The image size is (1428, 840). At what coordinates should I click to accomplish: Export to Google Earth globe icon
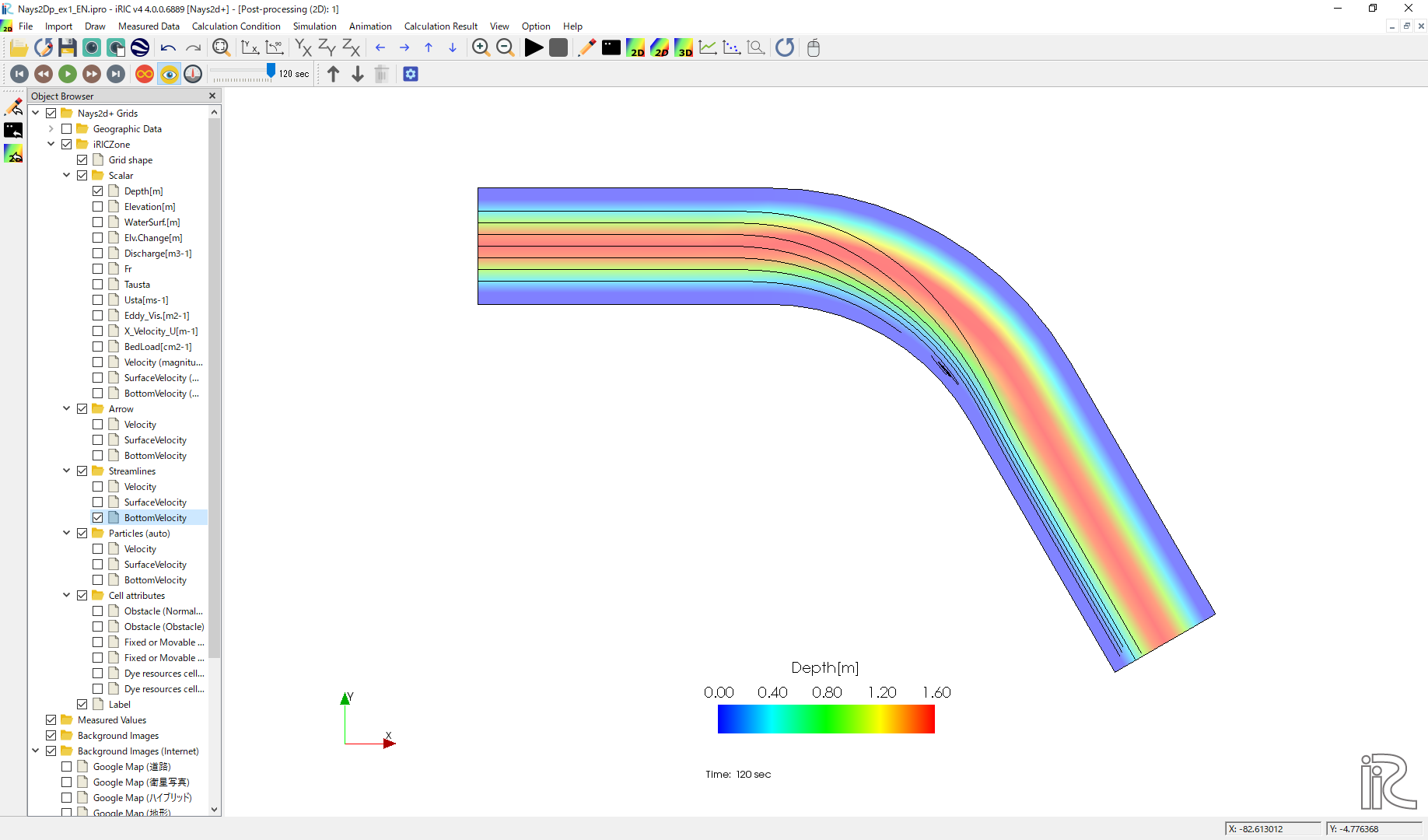click(x=140, y=47)
